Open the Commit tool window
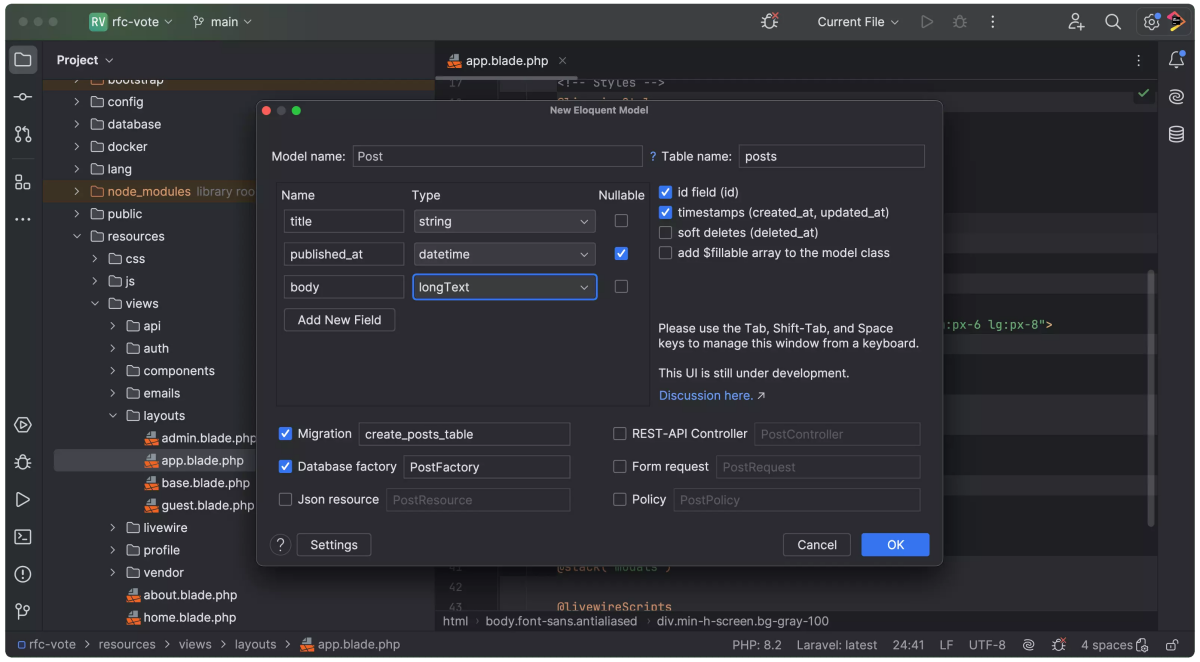1200x662 pixels. point(22,96)
